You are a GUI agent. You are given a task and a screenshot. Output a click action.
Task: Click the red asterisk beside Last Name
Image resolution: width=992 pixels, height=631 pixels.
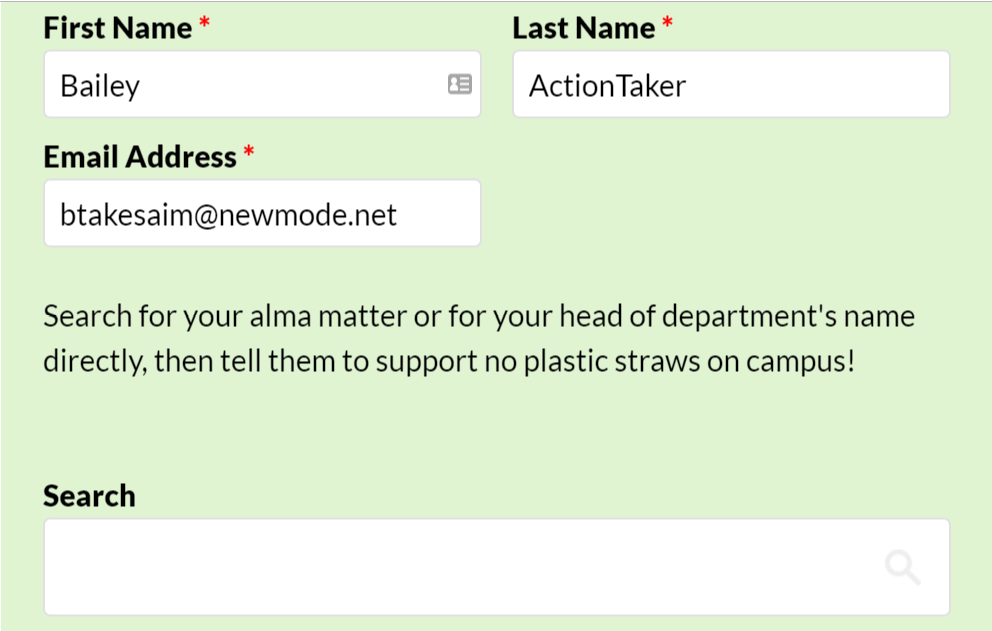point(667,23)
